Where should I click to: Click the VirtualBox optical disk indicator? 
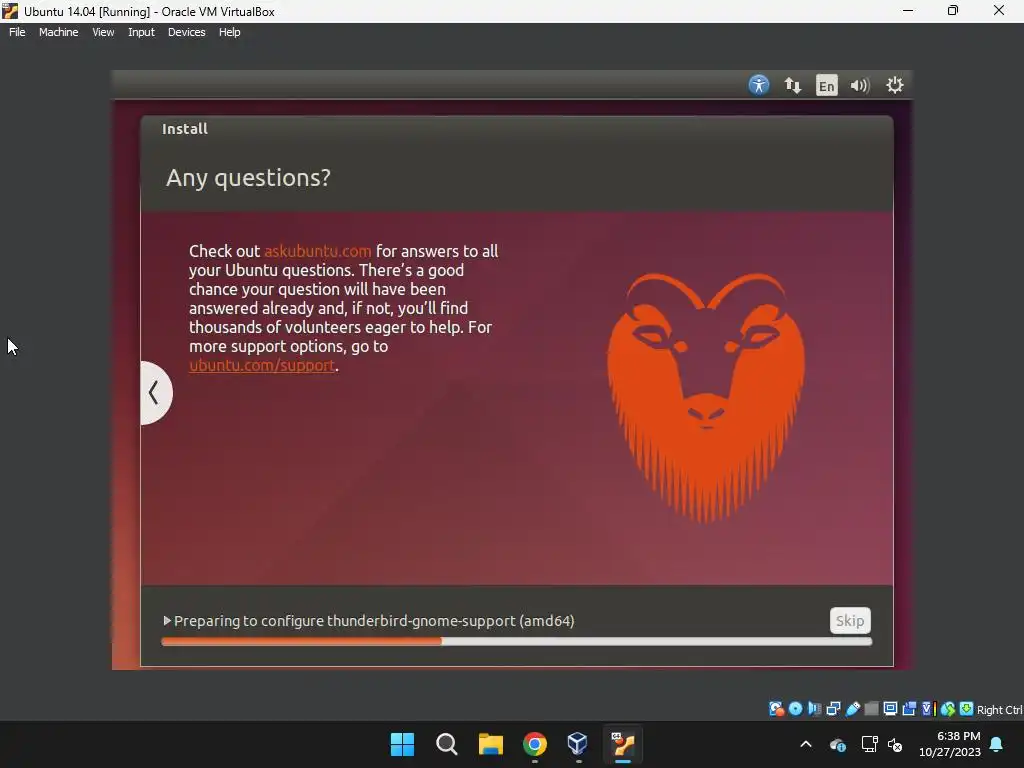795,709
